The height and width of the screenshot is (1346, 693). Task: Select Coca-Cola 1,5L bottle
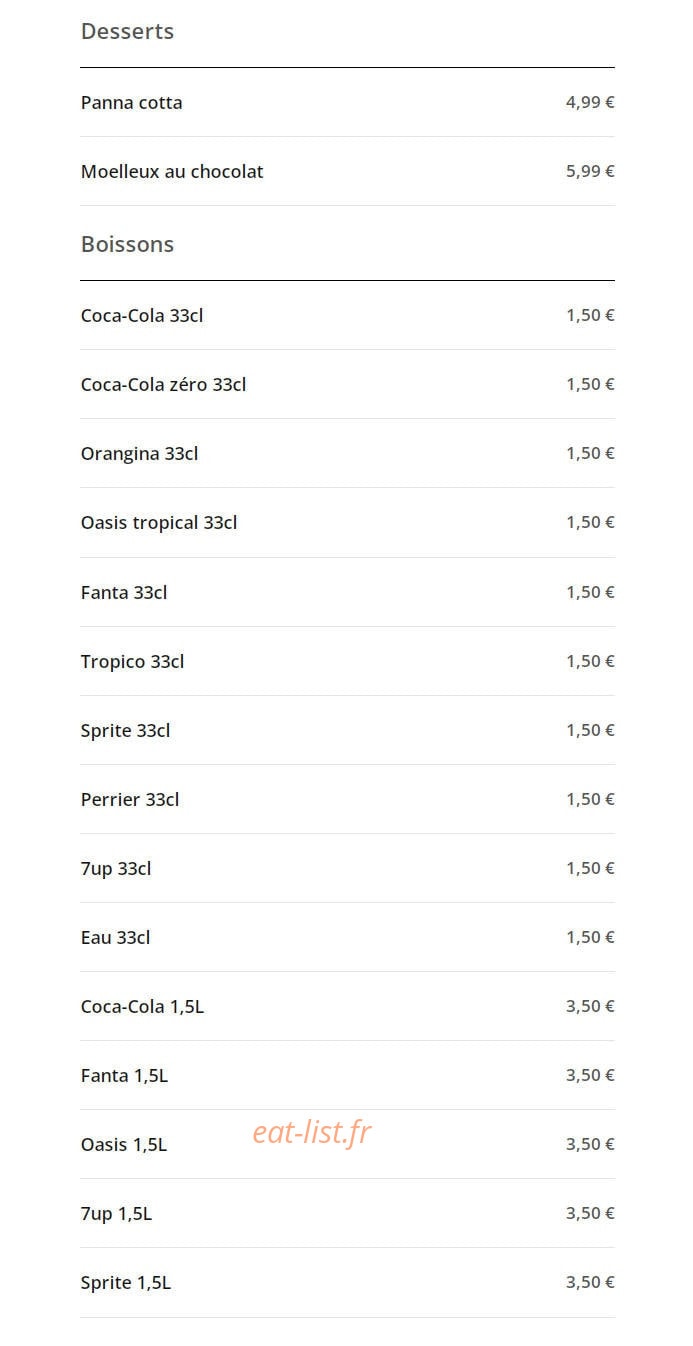(347, 1006)
